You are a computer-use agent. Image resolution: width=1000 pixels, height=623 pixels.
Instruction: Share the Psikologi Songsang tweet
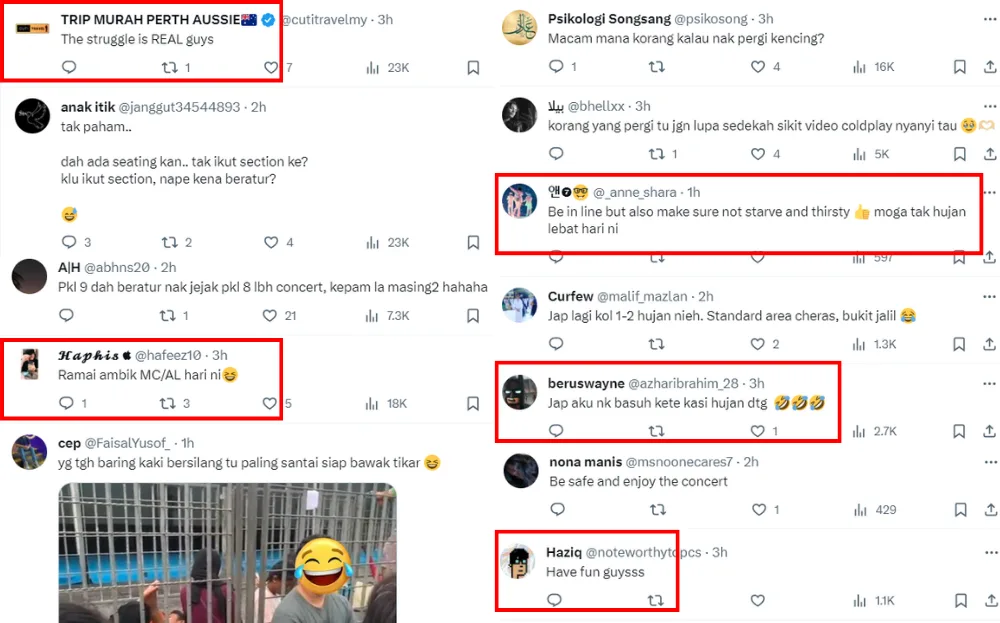[x=989, y=67]
